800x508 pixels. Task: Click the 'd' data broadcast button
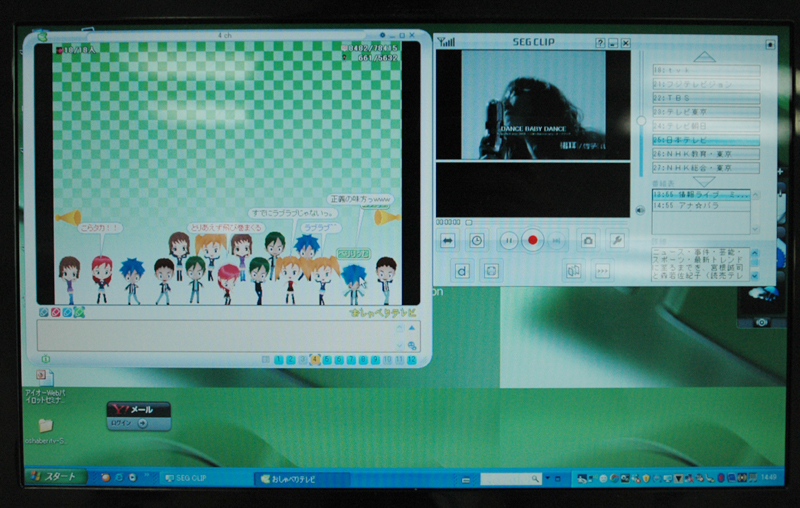point(462,270)
